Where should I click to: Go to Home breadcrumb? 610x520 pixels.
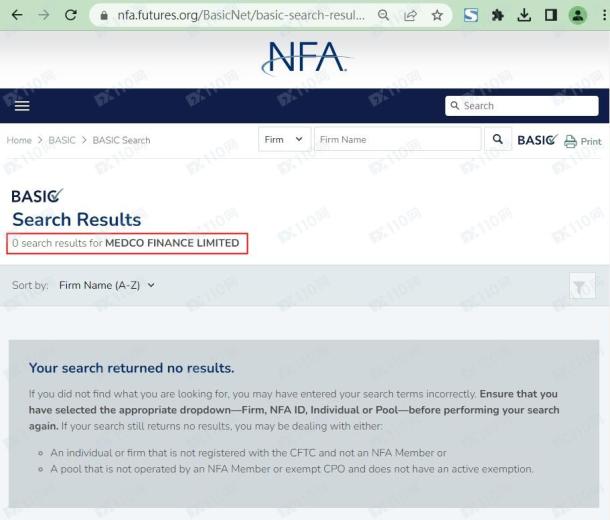pyautogui.click(x=19, y=140)
